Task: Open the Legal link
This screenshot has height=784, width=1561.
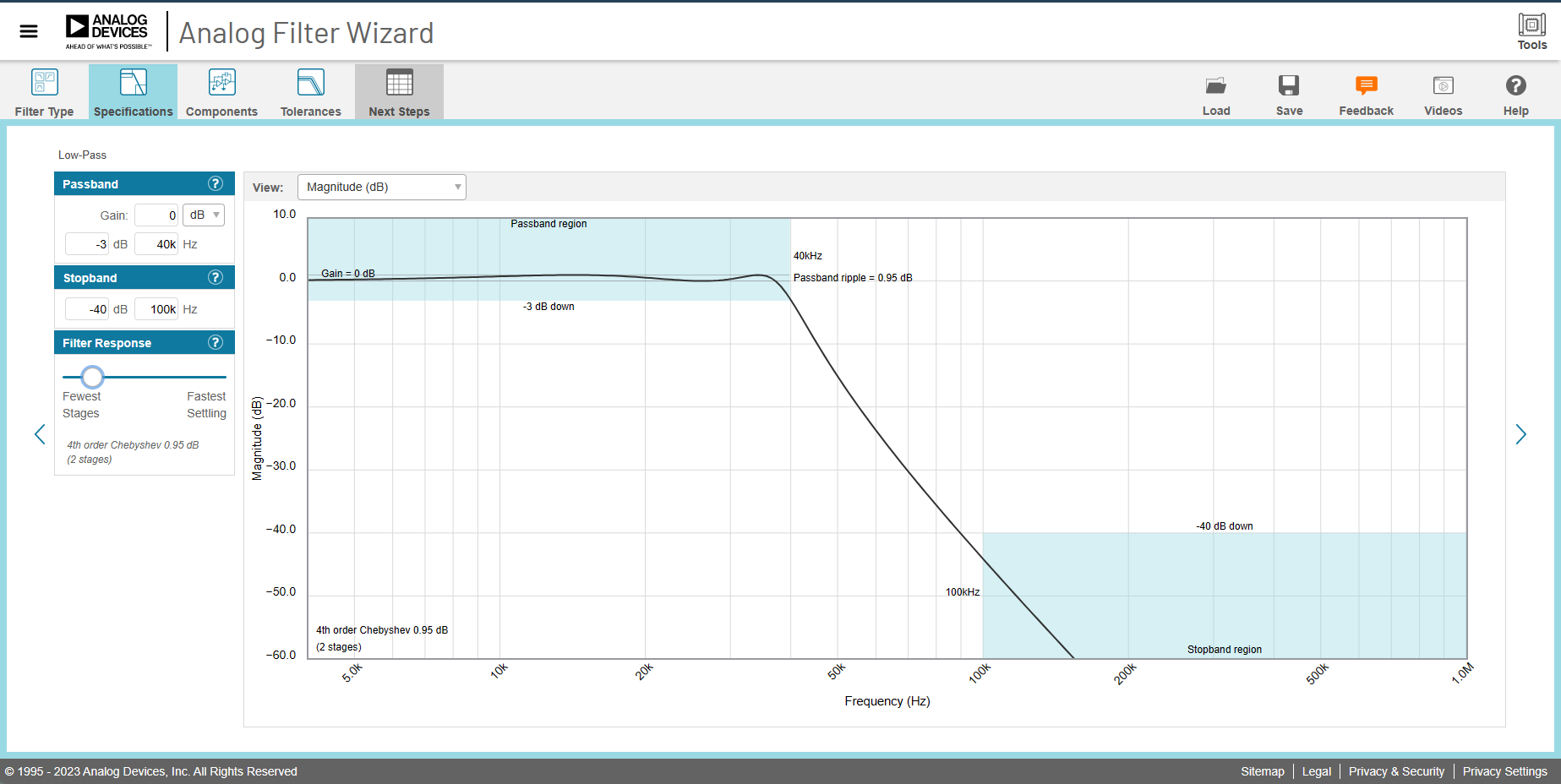Action: [1316, 771]
